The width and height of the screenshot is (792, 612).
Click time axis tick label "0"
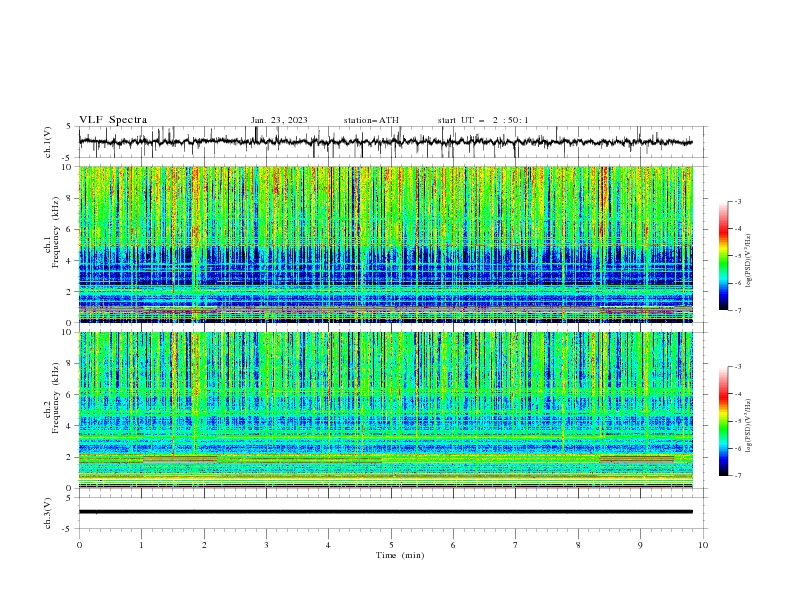[x=79, y=545]
